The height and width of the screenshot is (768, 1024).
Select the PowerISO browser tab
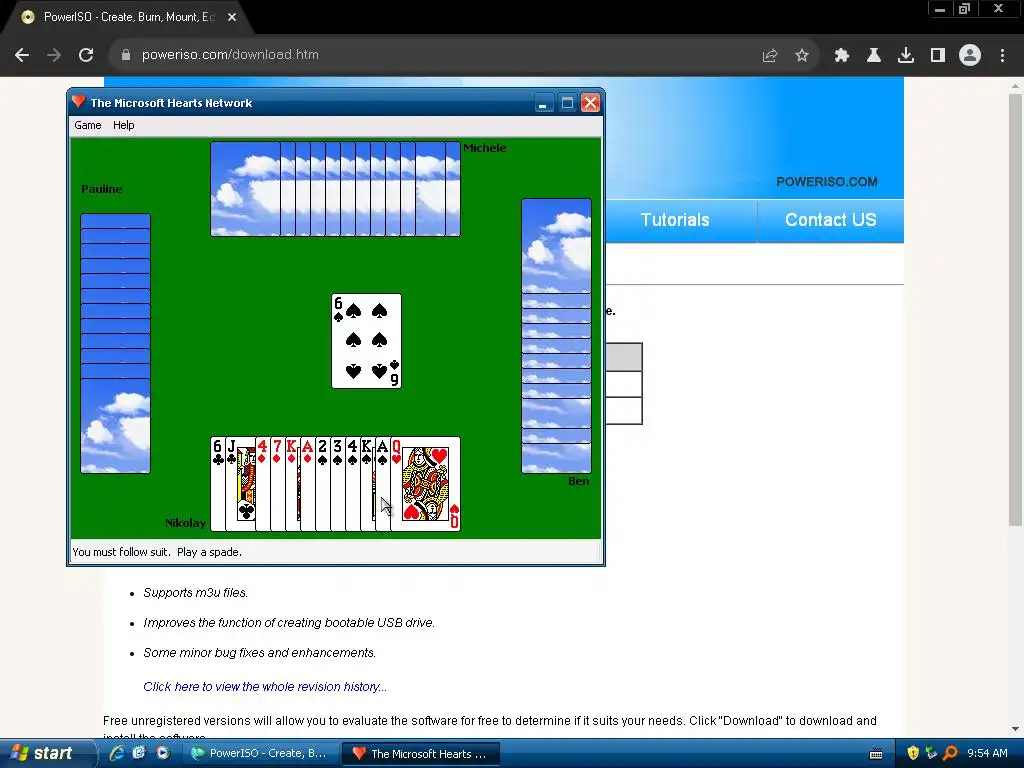[x=129, y=17]
